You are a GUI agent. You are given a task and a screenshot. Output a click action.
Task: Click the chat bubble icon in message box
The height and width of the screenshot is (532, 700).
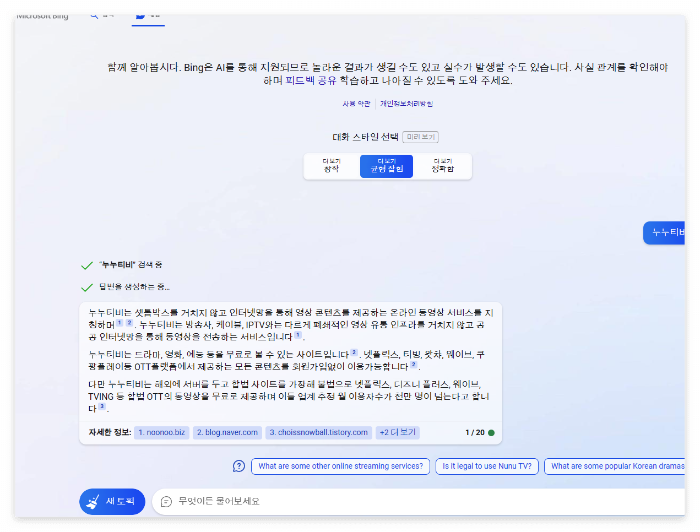166,501
